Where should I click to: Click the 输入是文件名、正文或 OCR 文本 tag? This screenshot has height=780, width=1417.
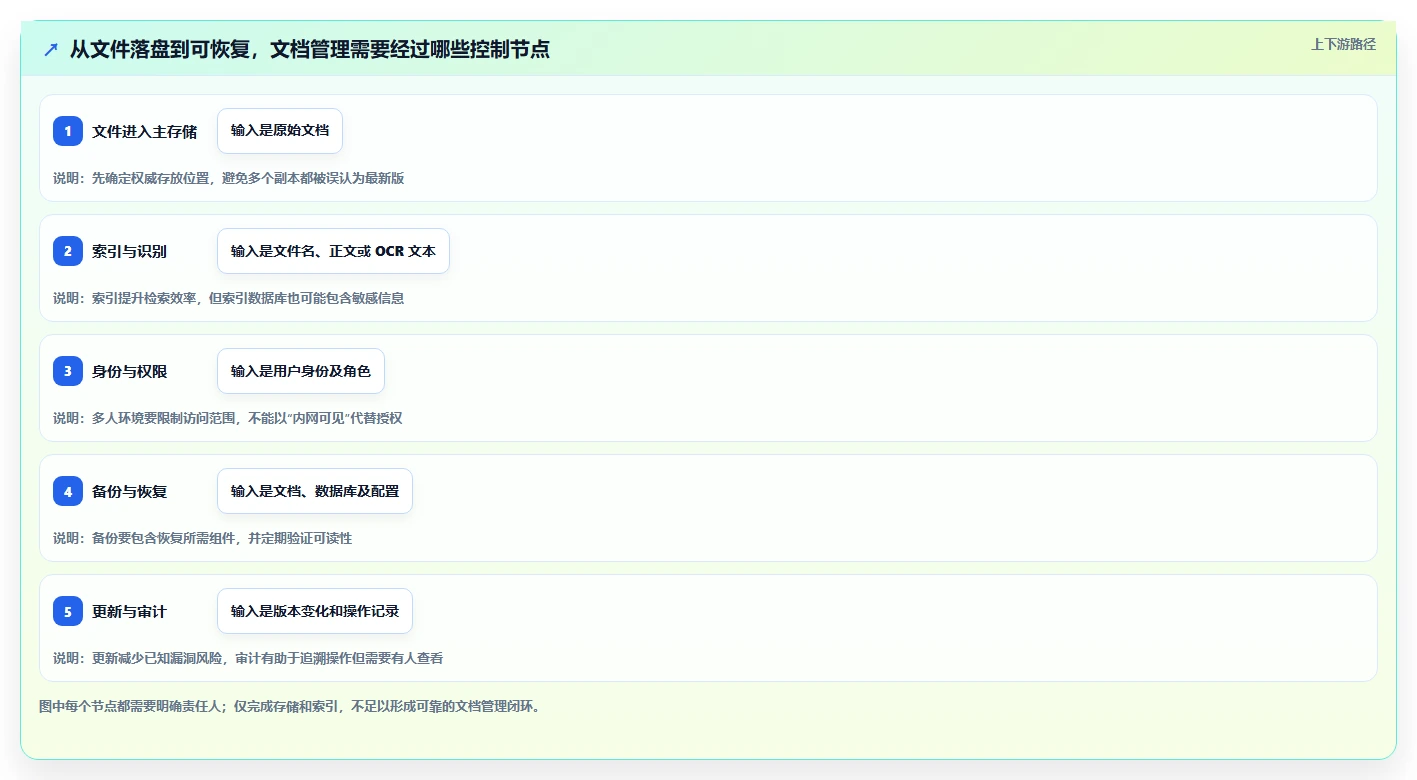[x=333, y=251]
